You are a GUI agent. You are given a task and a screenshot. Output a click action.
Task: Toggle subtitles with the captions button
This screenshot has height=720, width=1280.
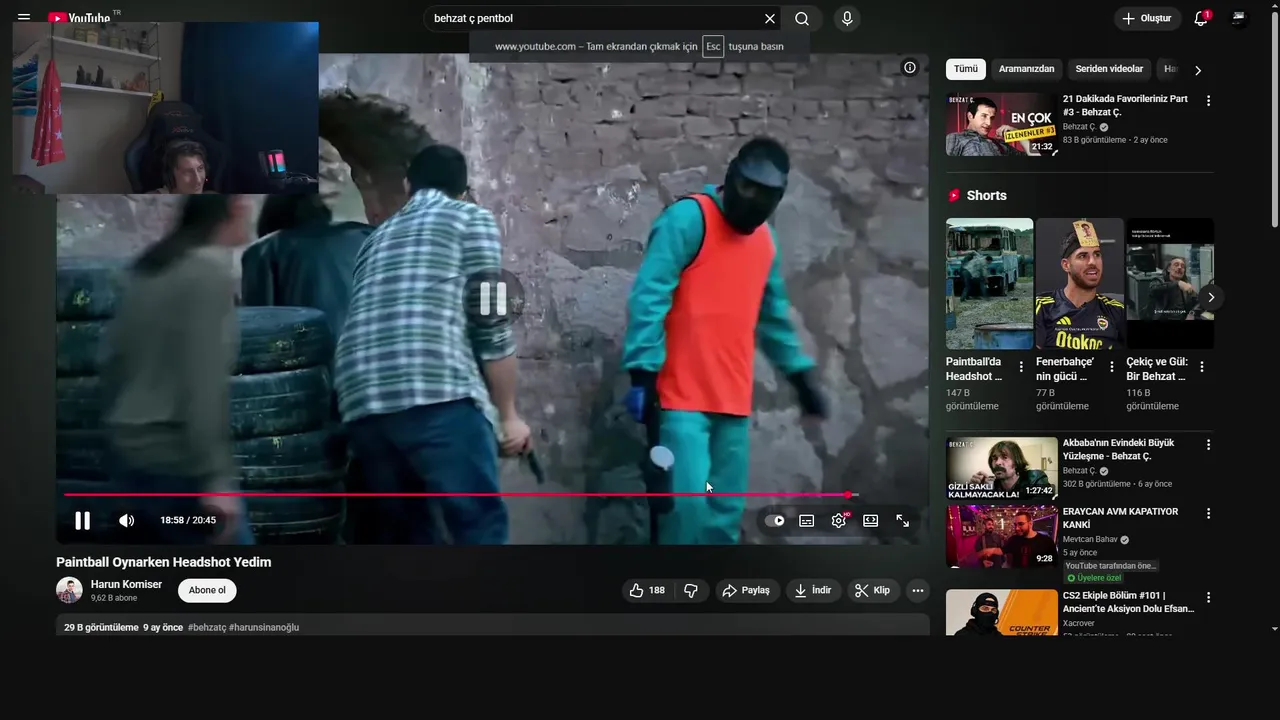[807, 520]
